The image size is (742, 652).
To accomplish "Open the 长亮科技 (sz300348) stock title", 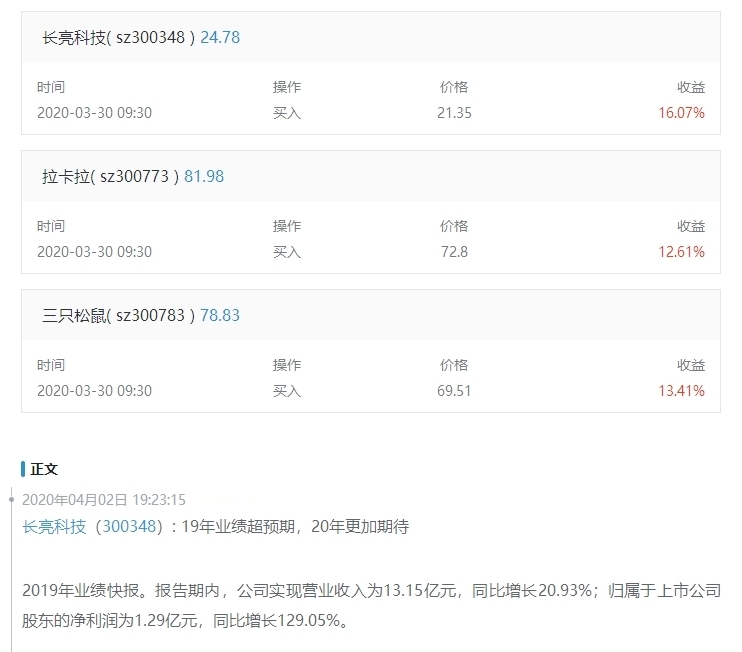I will pos(118,37).
